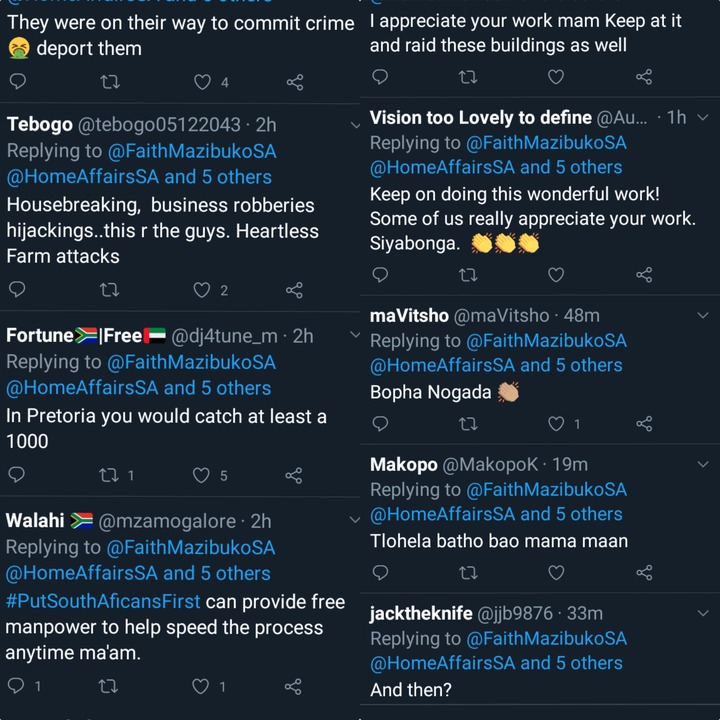Screen dimensions: 720x720
Task: Share the 'deport them' tweet
Action: (x=295, y=82)
